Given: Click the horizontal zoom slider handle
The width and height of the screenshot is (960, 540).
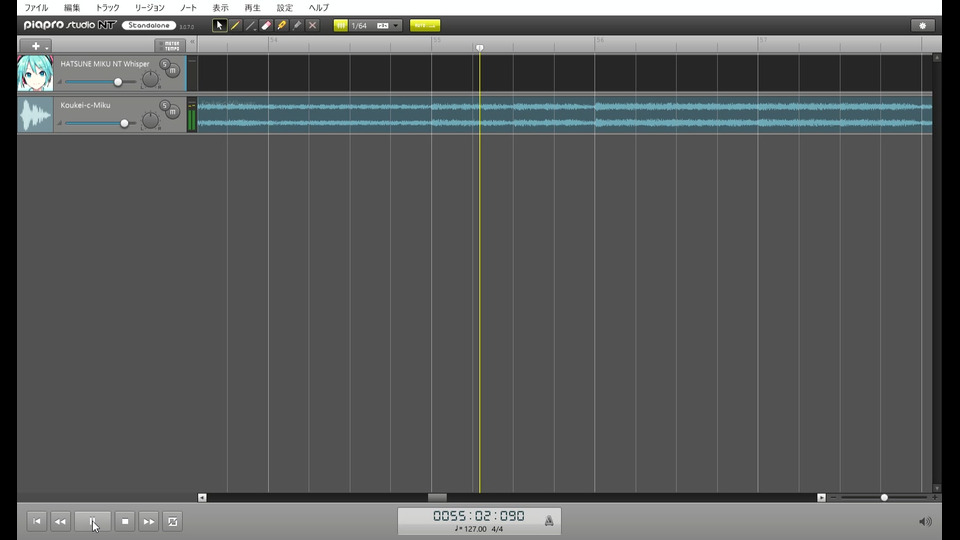Looking at the screenshot, I should pyautogui.click(x=884, y=498).
